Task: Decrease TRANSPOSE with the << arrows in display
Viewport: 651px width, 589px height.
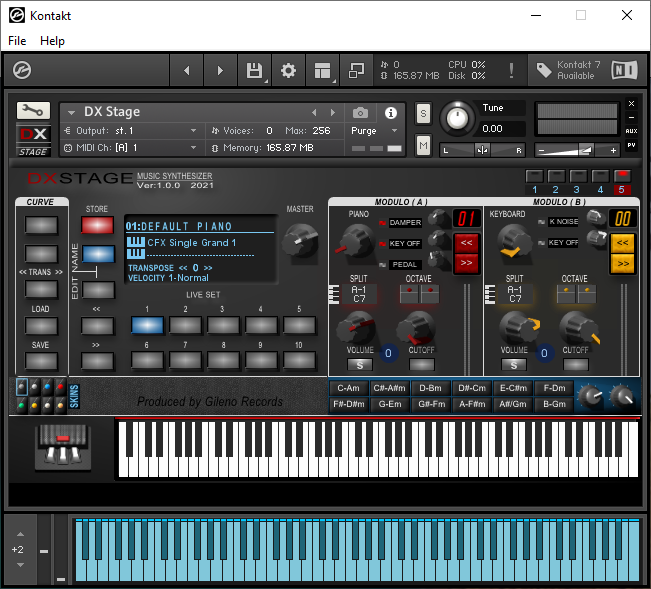Action: click(183, 268)
